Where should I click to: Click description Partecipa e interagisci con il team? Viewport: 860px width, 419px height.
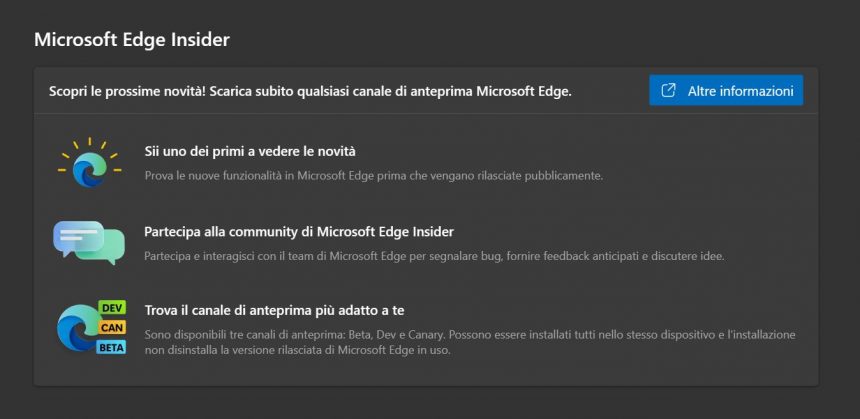click(434, 257)
